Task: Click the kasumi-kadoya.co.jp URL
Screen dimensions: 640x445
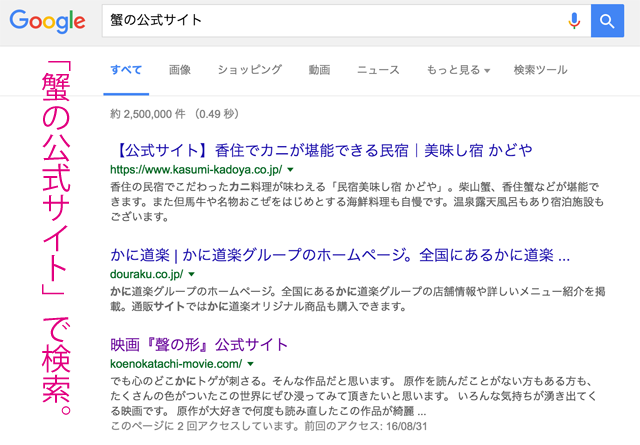Action: tap(196, 169)
